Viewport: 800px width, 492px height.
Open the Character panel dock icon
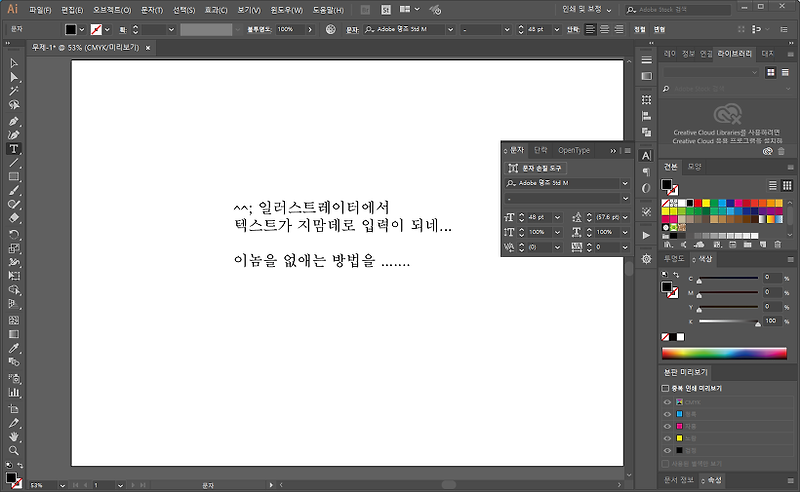click(646, 155)
